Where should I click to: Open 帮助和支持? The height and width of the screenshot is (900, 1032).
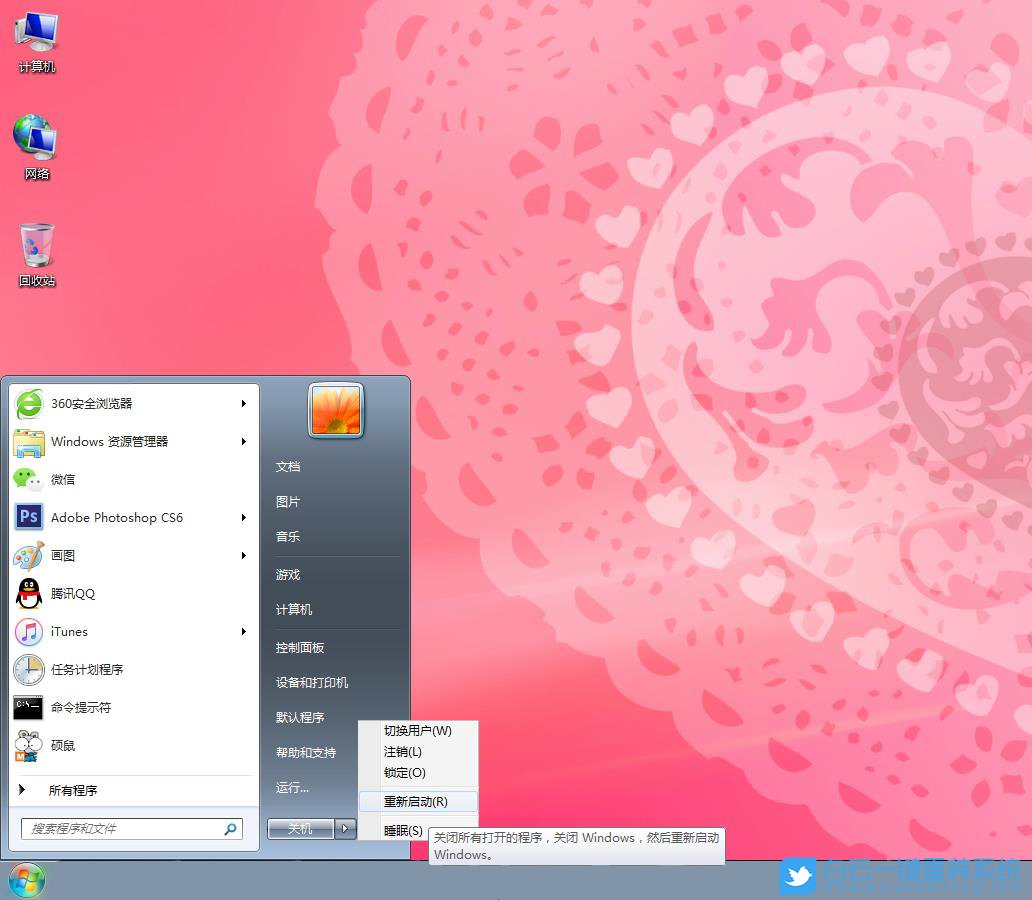(306, 752)
